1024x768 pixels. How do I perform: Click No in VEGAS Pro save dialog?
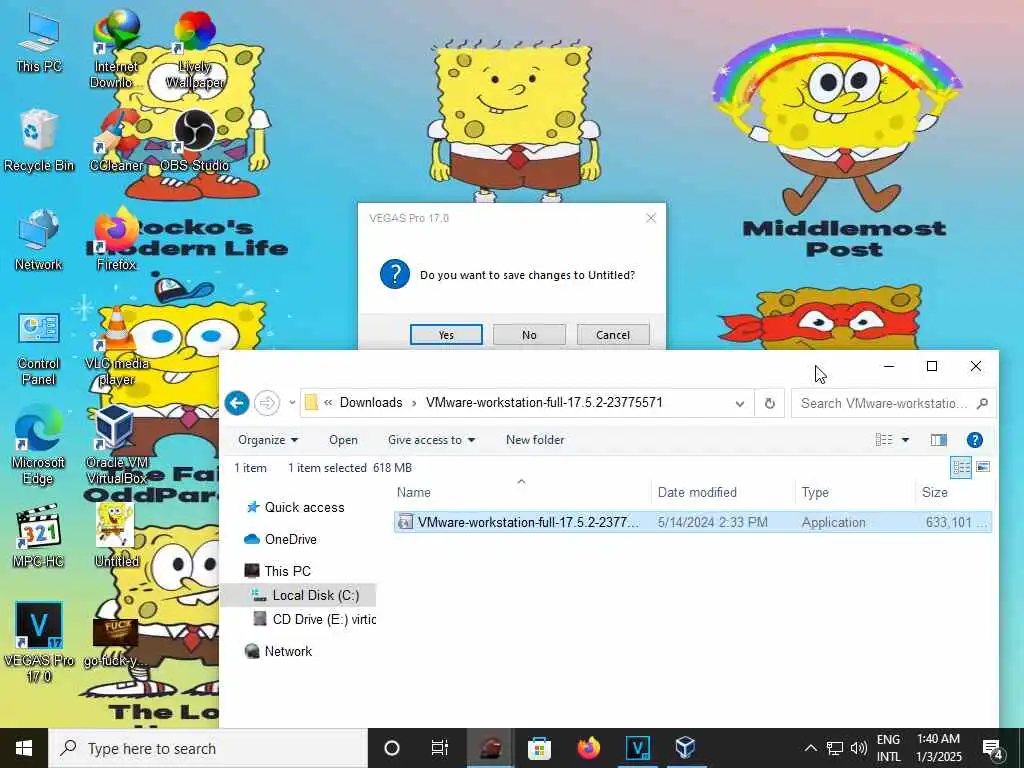529,334
